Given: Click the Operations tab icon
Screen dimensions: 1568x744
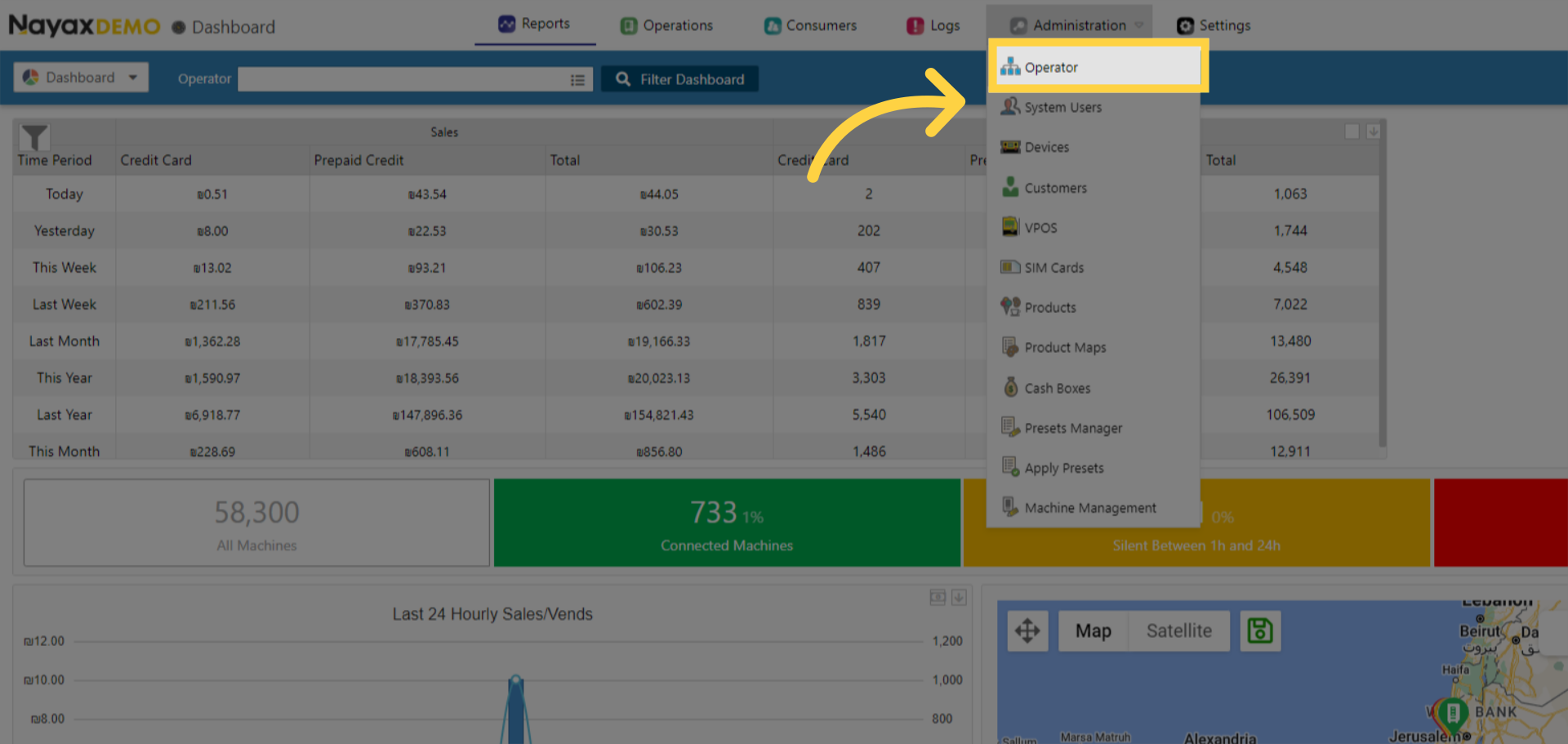Looking at the screenshot, I should coord(628,25).
